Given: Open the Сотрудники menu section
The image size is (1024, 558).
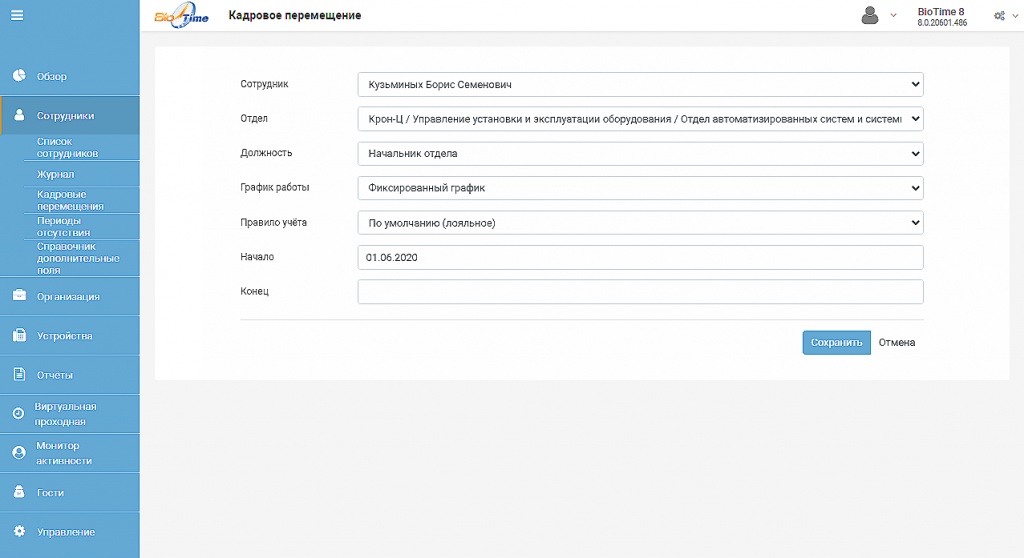Looking at the screenshot, I should point(70,116).
